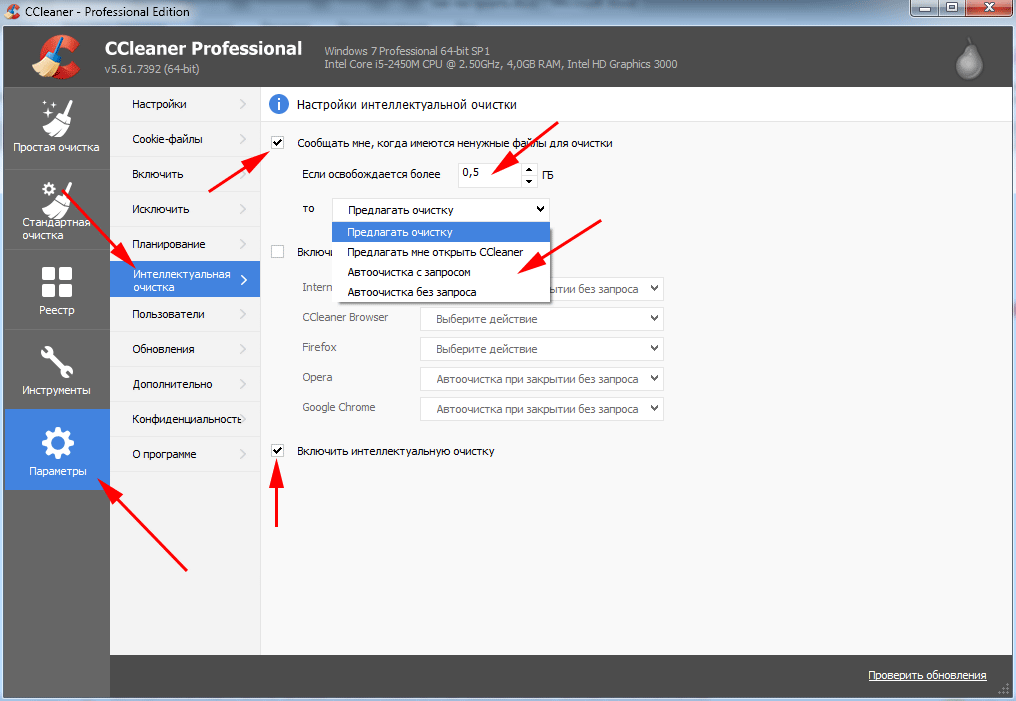Increase the GB threshold with up arrow
This screenshot has height=701, width=1016.
[529, 169]
